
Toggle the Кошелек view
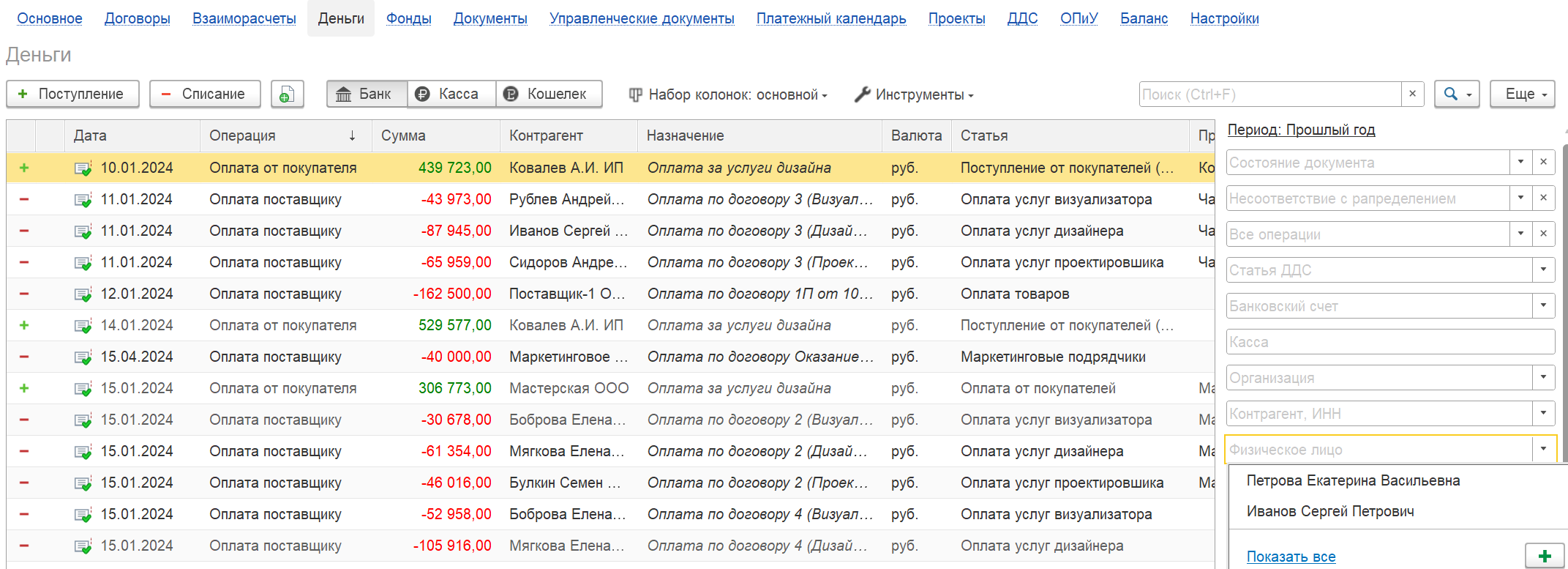pyautogui.click(x=549, y=94)
